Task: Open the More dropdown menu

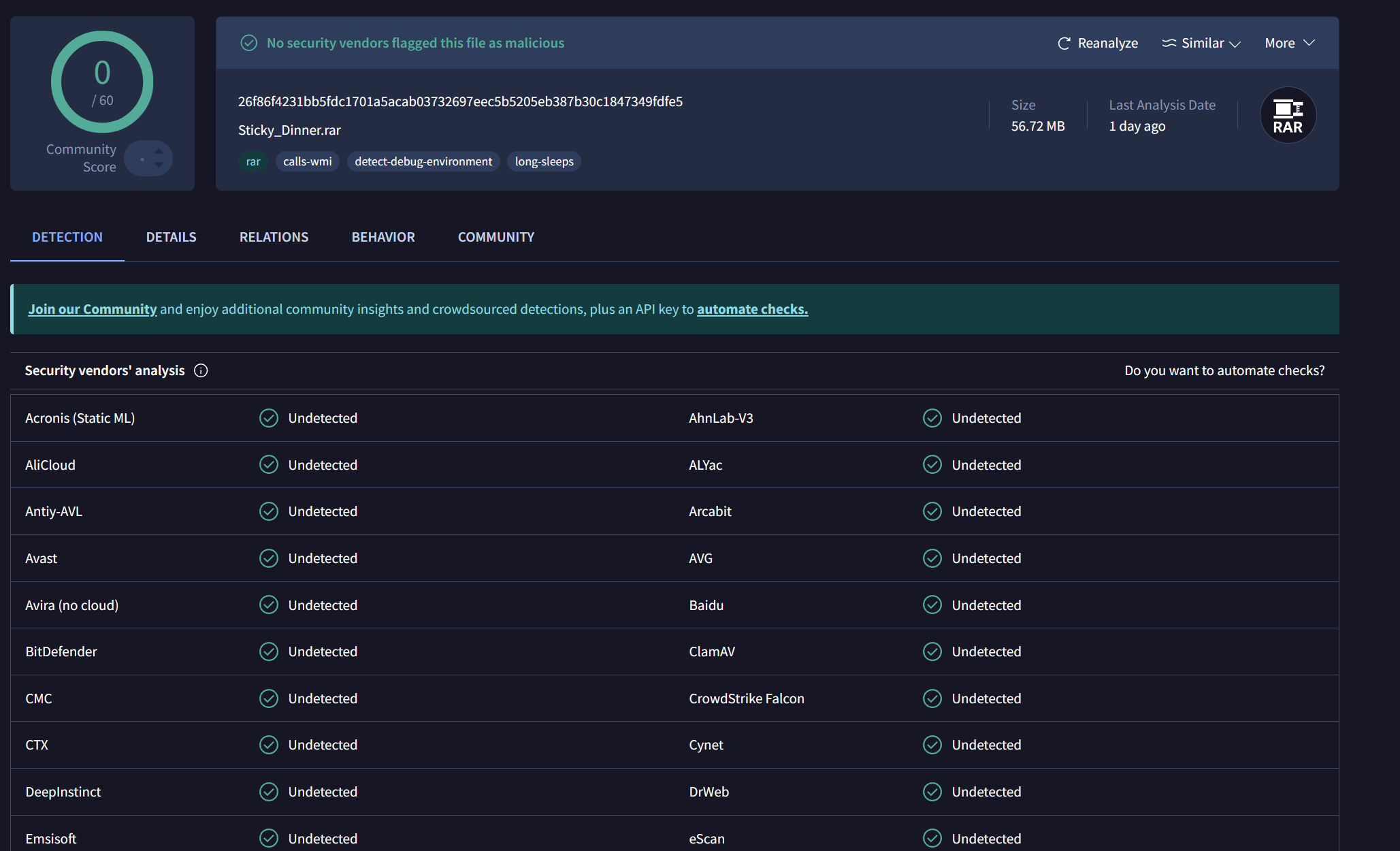Action: tap(1289, 43)
